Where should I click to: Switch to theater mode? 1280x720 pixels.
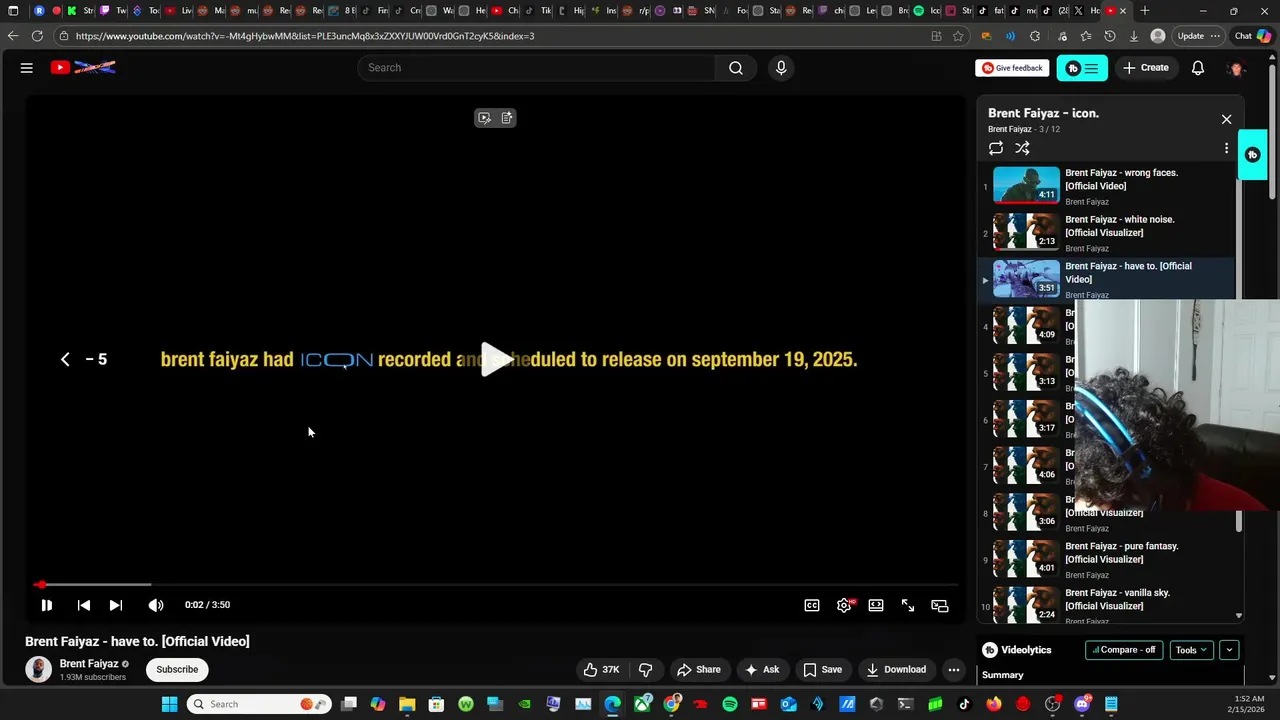click(876, 605)
